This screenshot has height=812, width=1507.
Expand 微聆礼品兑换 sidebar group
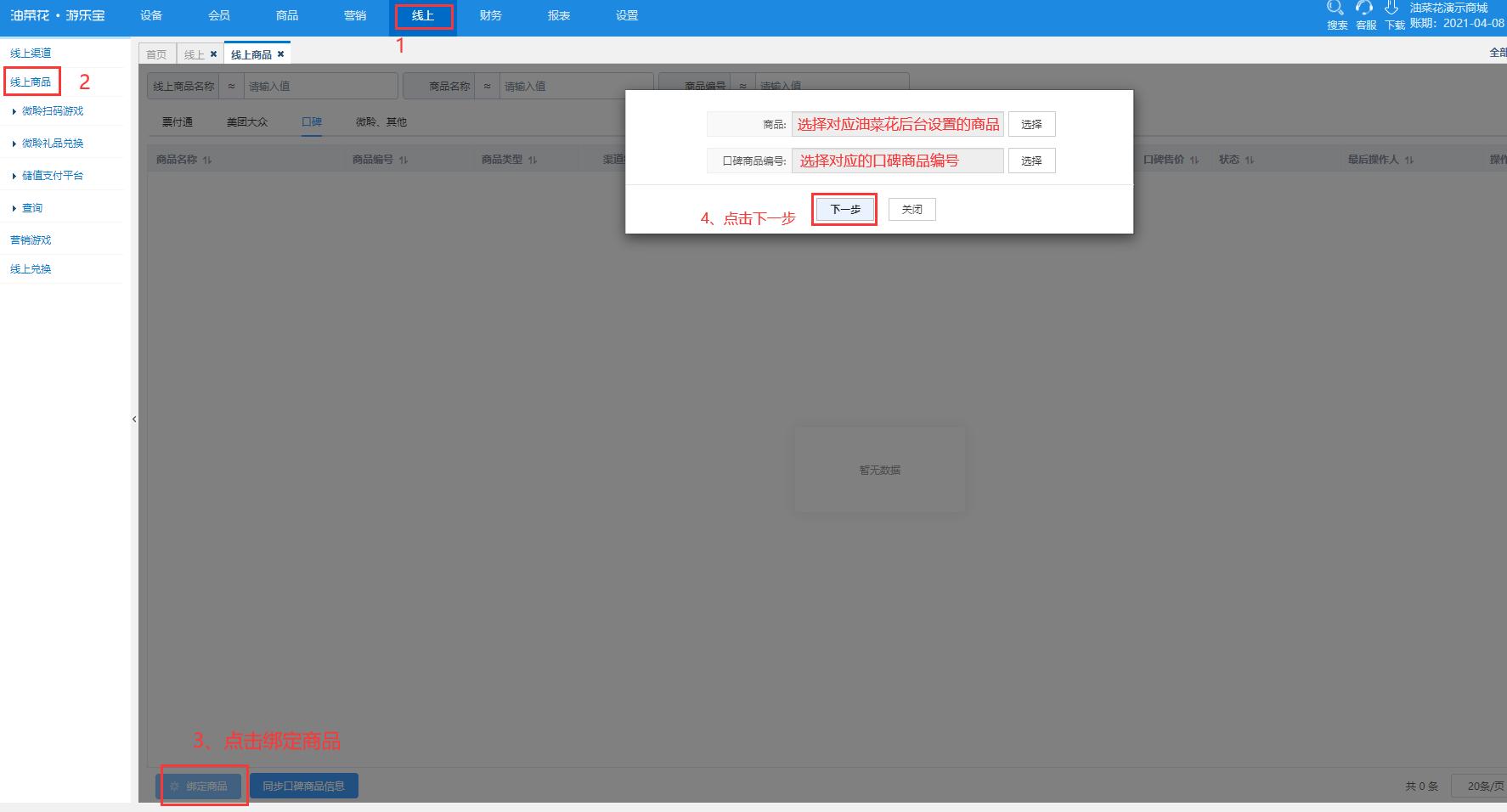tap(53, 144)
